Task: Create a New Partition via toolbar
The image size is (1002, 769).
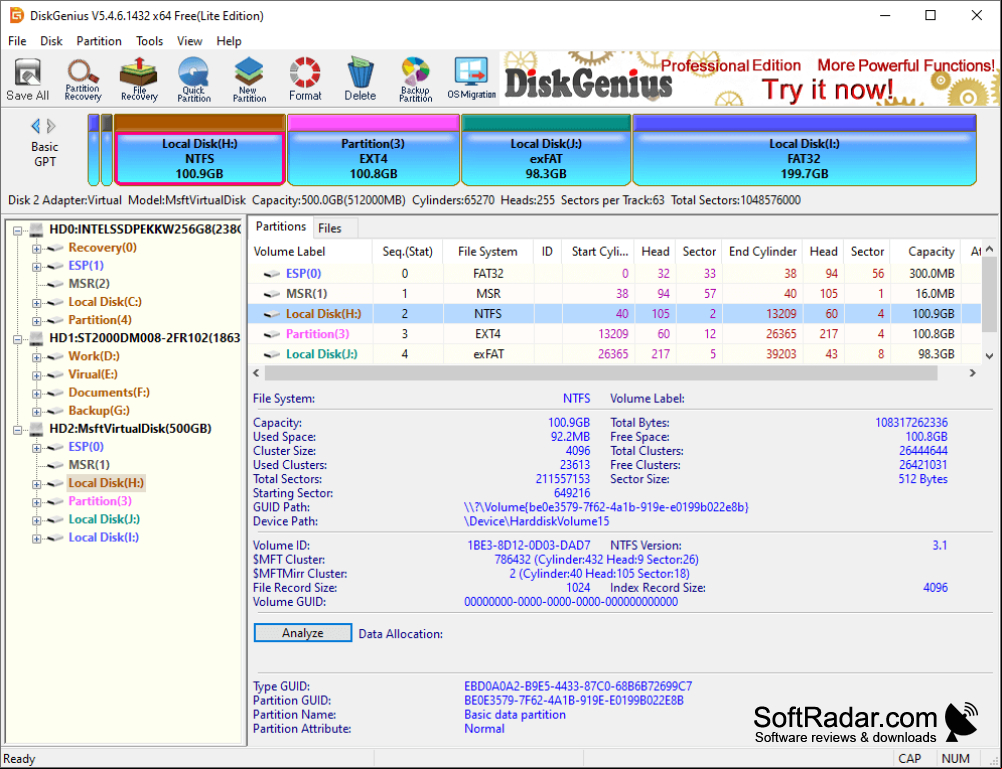Action: tap(249, 79)
